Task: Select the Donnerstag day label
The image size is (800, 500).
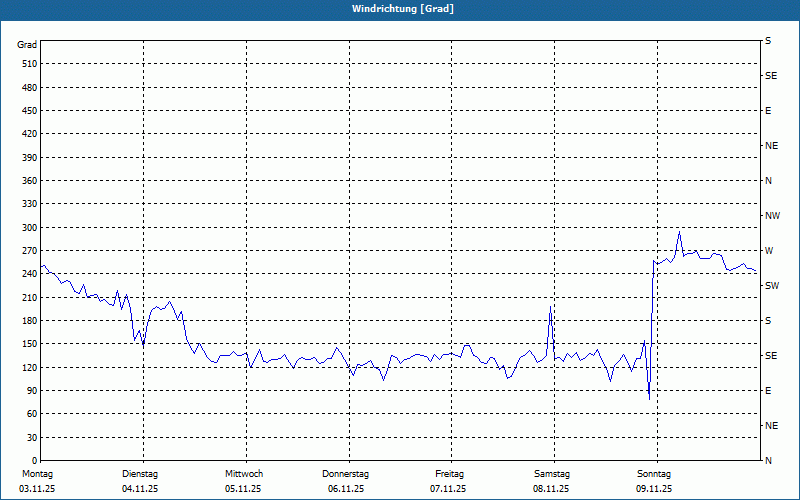Action: [346, 474]
